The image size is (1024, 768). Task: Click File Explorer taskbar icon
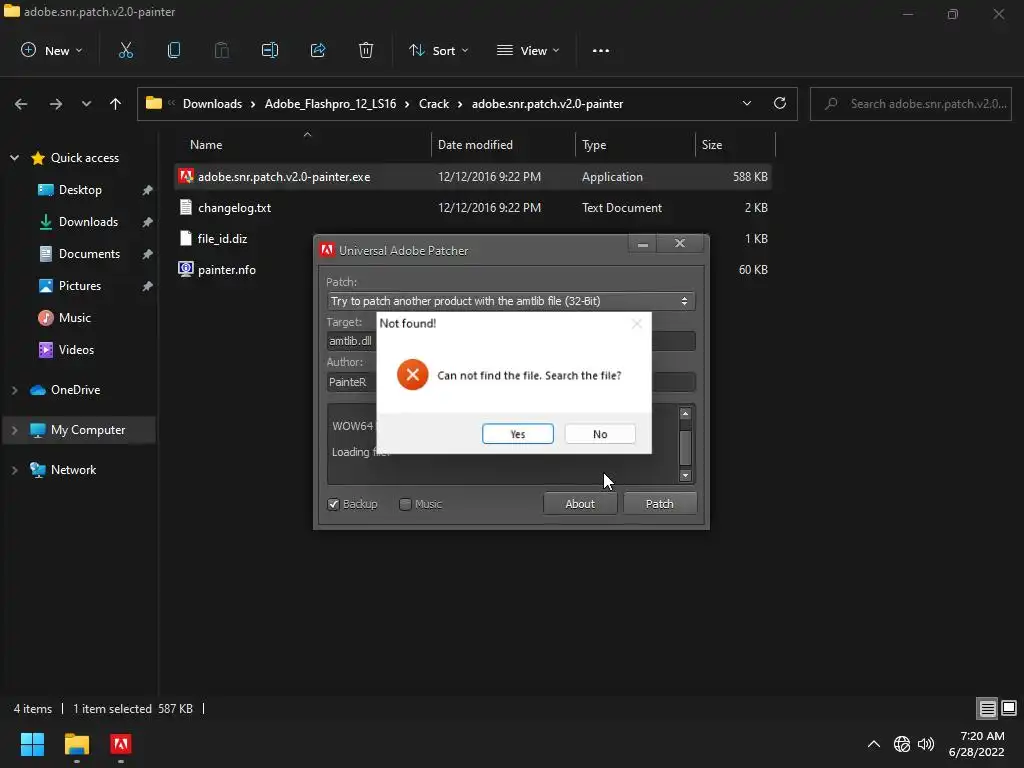tap(76, 744)
